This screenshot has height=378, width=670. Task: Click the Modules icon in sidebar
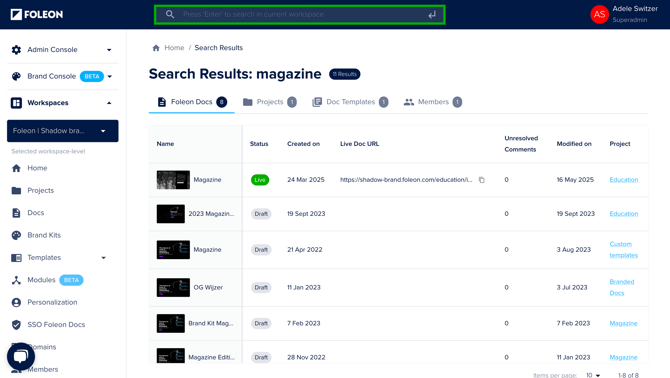click(16, 280)
